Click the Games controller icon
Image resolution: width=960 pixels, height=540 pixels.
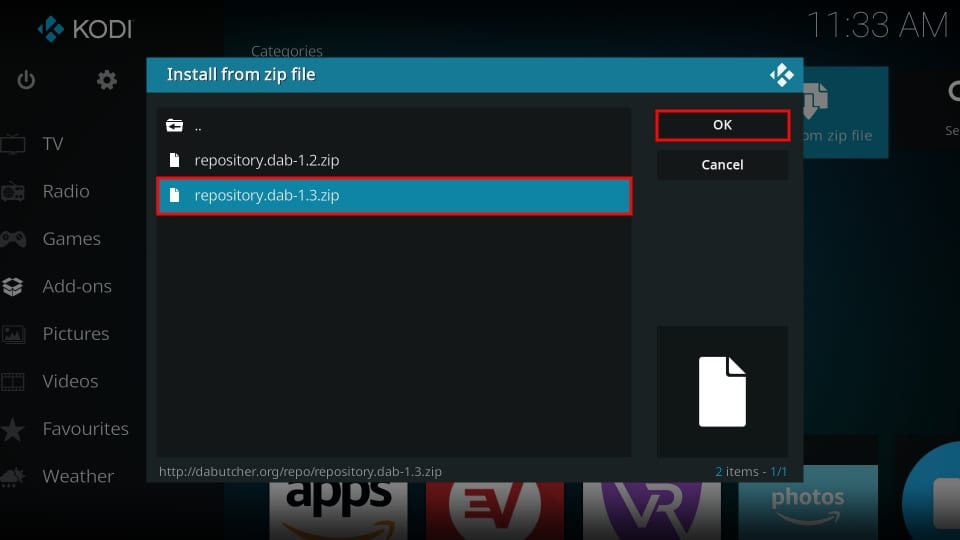pos(13,239)
